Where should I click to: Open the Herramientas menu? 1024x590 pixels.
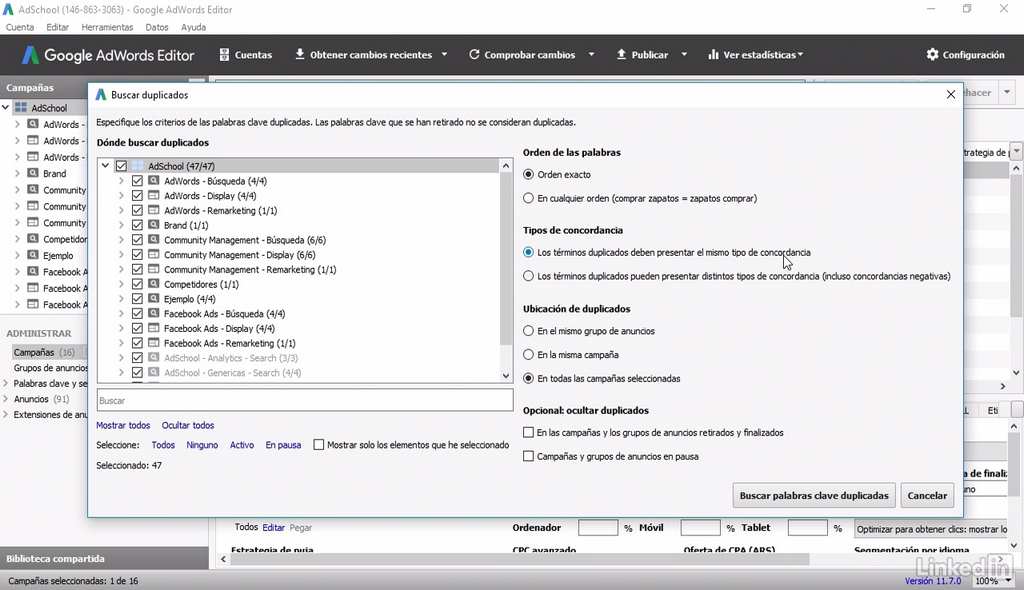click(107, 27)
